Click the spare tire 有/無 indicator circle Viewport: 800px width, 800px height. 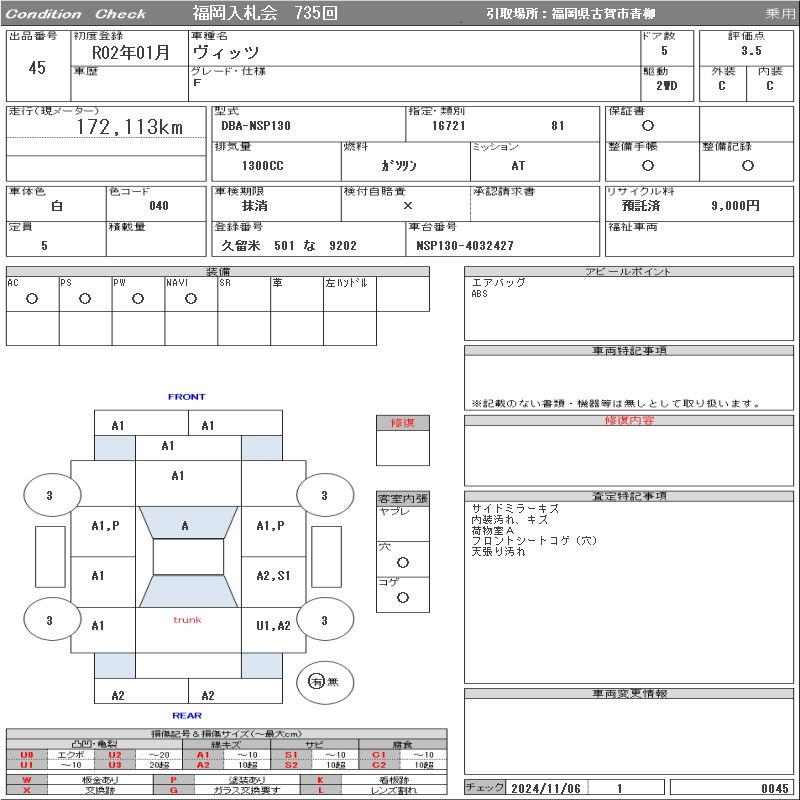tap(317, 681)
